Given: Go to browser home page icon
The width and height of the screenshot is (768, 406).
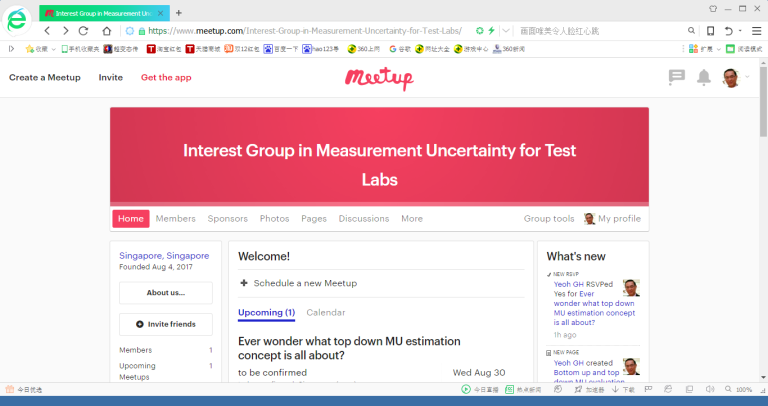Looking at the screenshot, I should 107,31.
